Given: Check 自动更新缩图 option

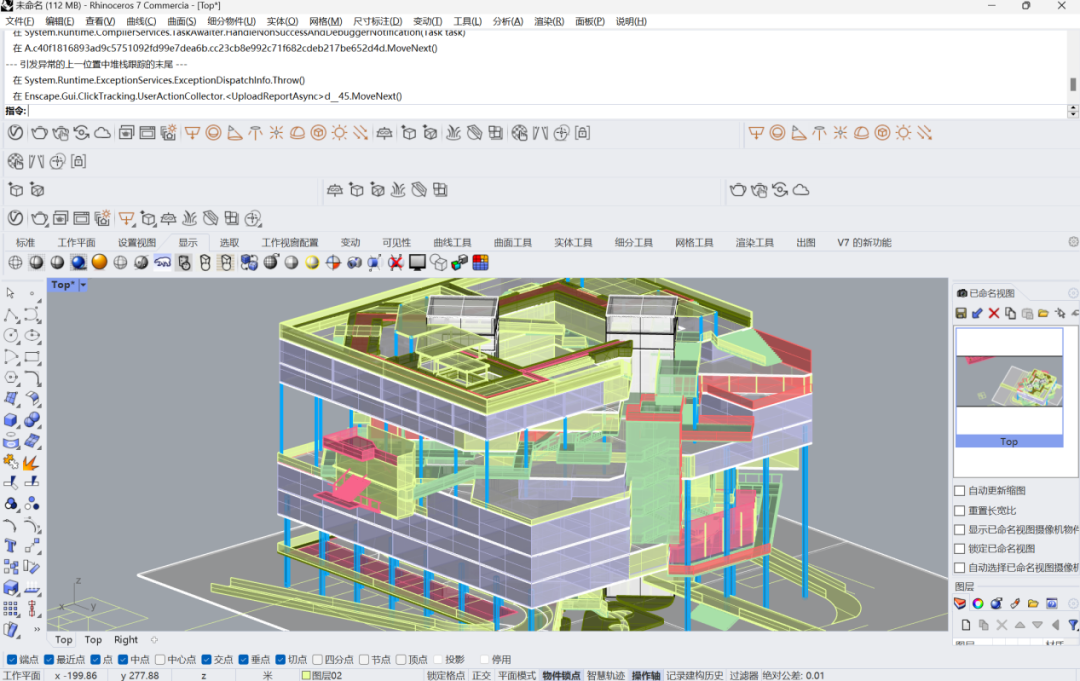Looking at the screenshot, I should click(x=959, y=491).
